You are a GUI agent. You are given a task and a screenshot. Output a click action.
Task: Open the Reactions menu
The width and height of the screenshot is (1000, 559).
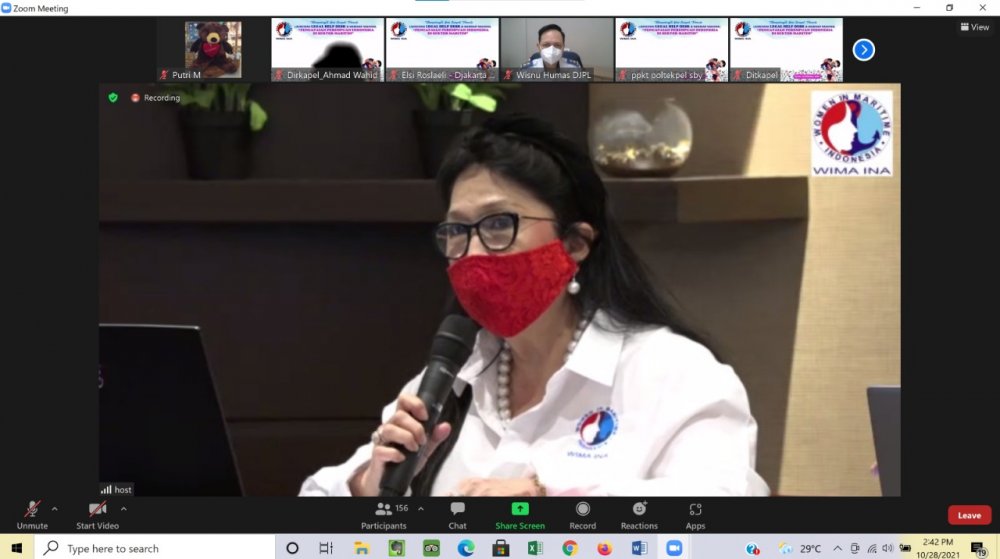[x=639, y=515]
